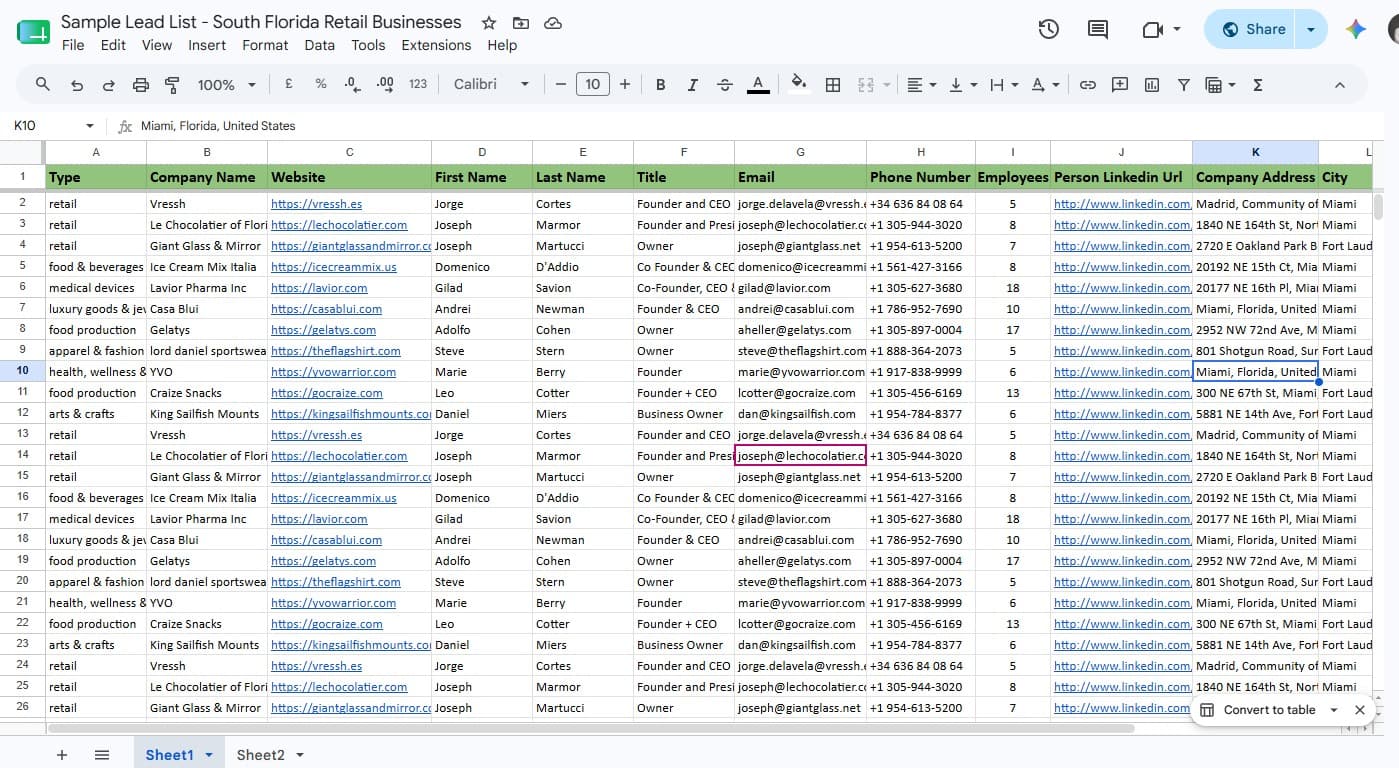Open Sheet2 tab options arrow
Viewport: 1399px width, 768px height.
tap(299, 755)
